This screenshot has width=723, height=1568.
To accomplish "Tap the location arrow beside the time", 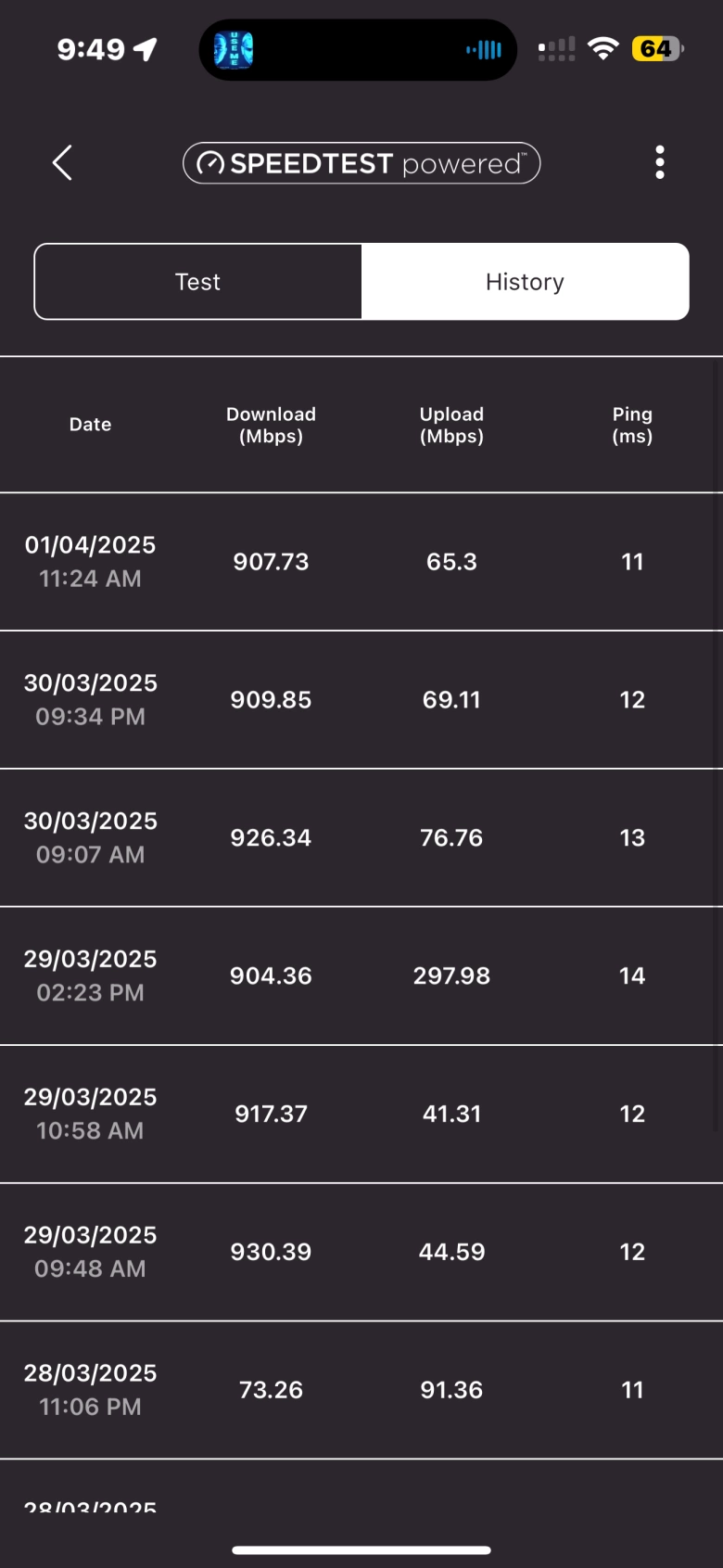I will [x=146, y=49].
